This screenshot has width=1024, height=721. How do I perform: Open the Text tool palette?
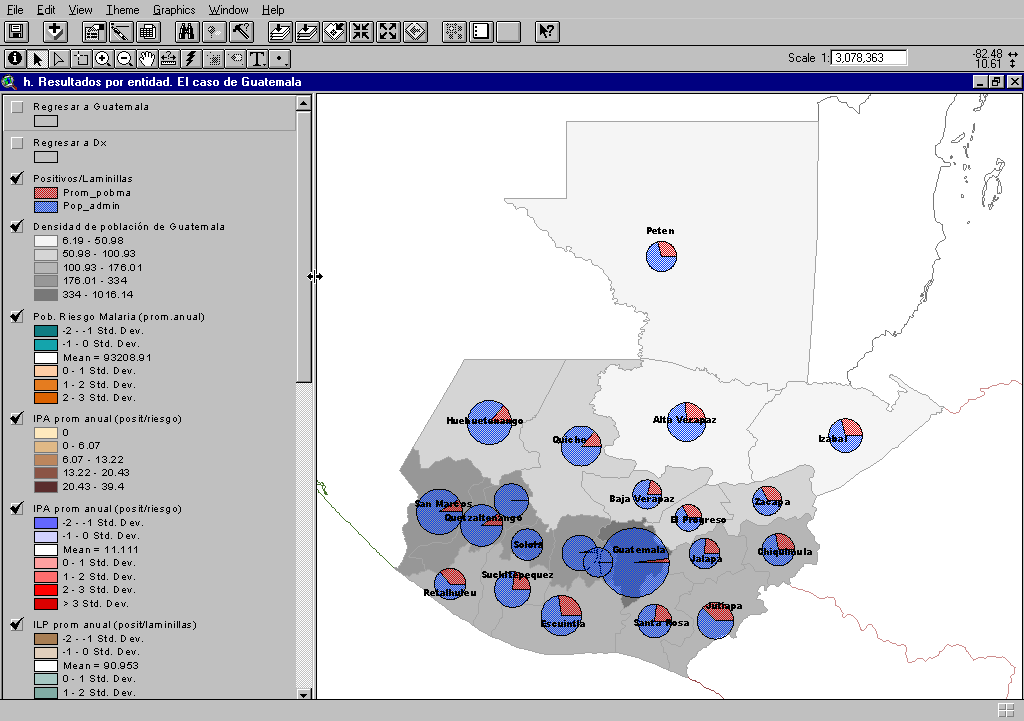tap(258, 59)
